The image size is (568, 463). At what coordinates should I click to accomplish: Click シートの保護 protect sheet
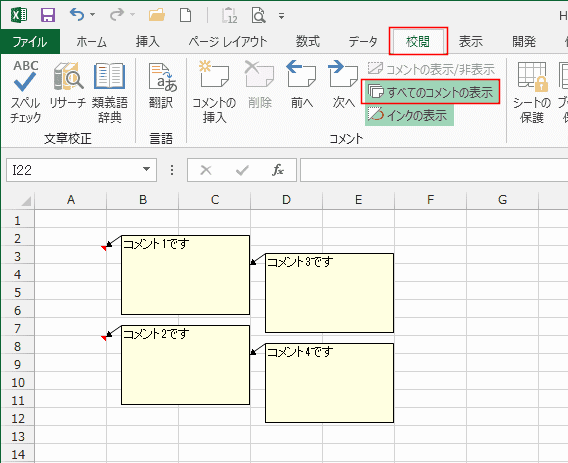(531, 92)
